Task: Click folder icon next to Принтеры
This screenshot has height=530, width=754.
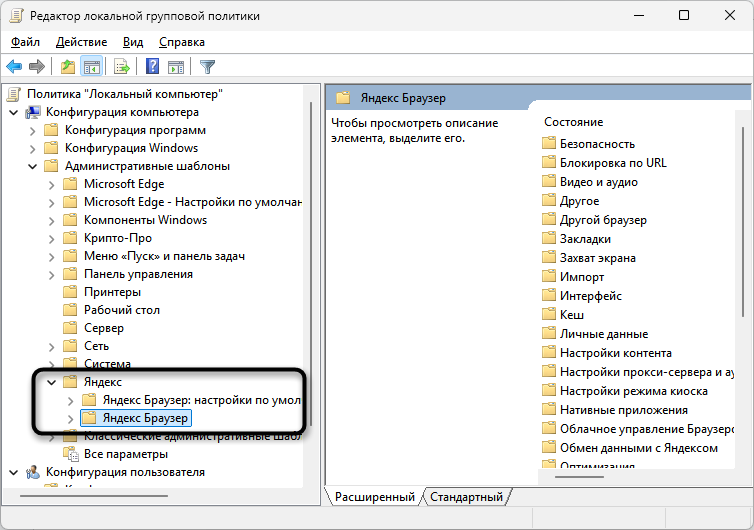Action: click(x=70, y=292)
